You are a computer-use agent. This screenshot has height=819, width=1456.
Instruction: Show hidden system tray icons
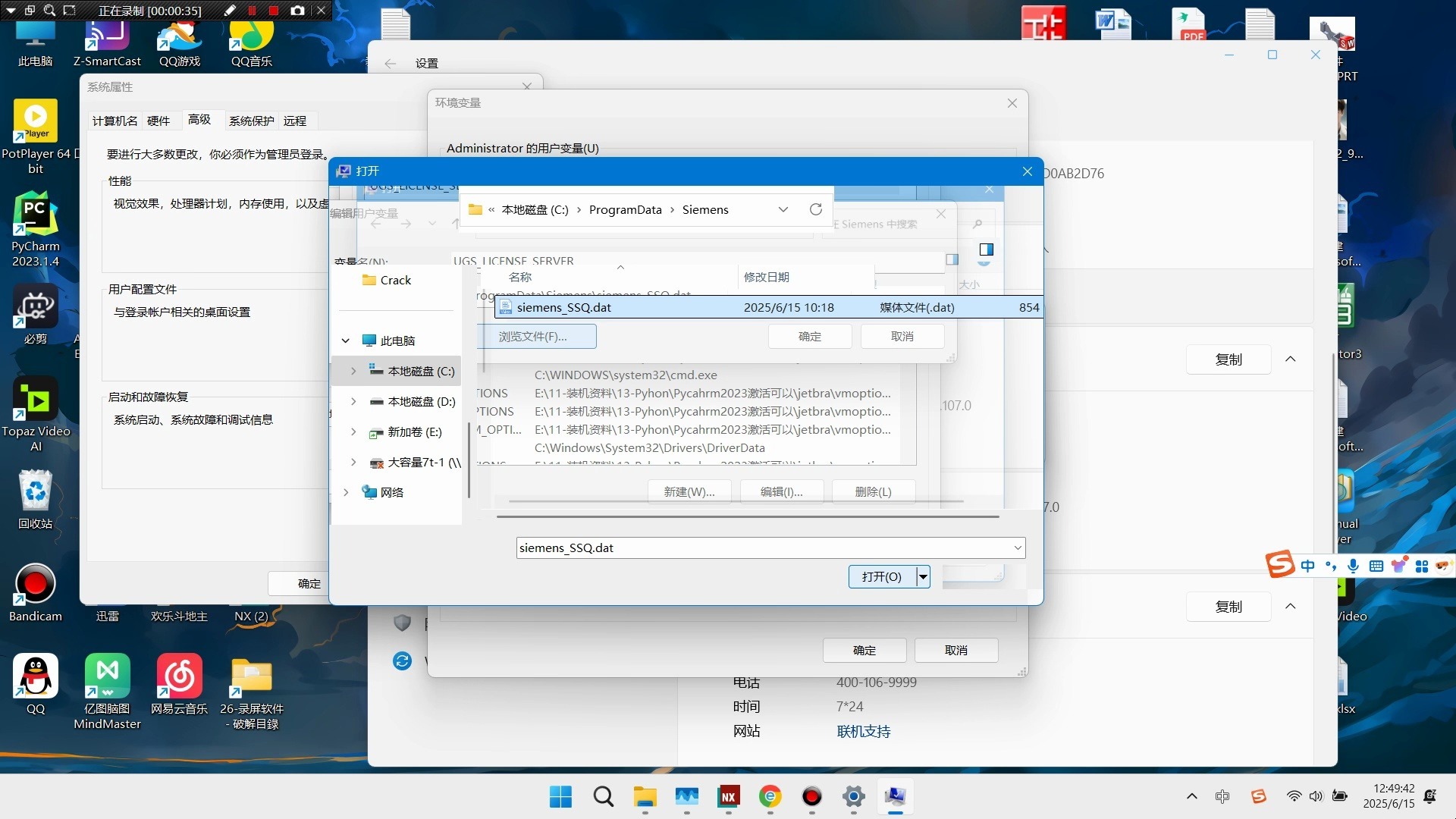click(1192, 796)
